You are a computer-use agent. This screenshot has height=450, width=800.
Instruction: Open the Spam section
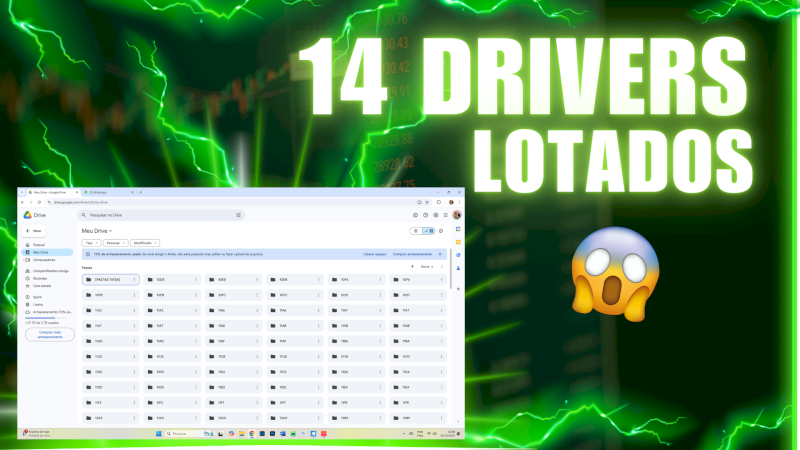[x=34, y=297]
